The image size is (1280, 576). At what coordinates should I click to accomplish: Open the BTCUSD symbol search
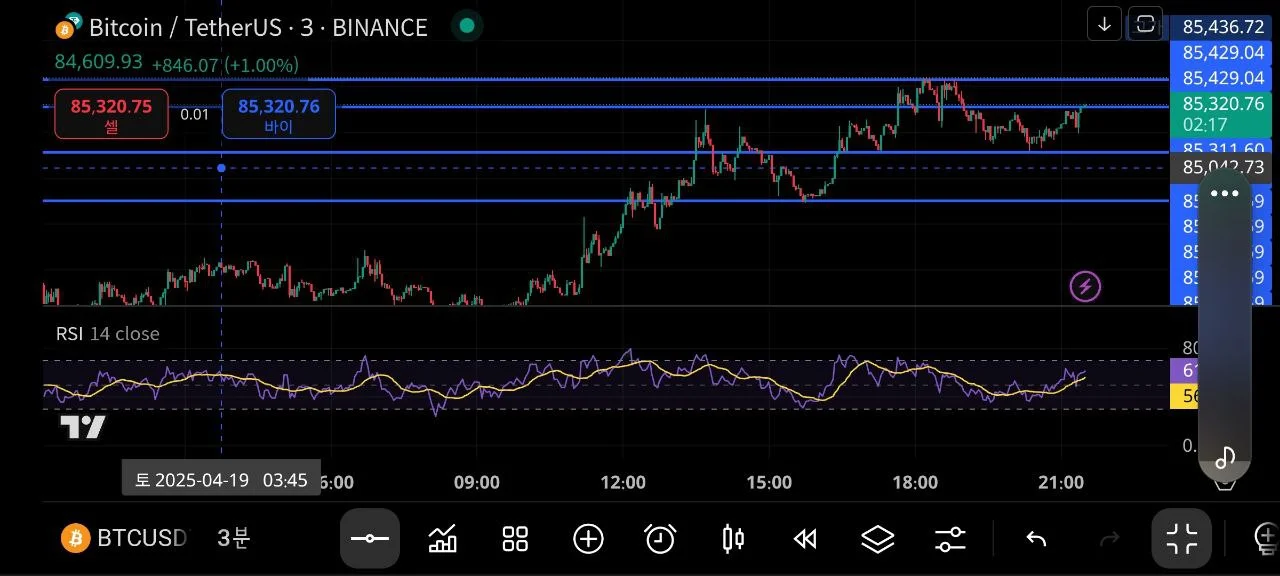coord(125,538)
